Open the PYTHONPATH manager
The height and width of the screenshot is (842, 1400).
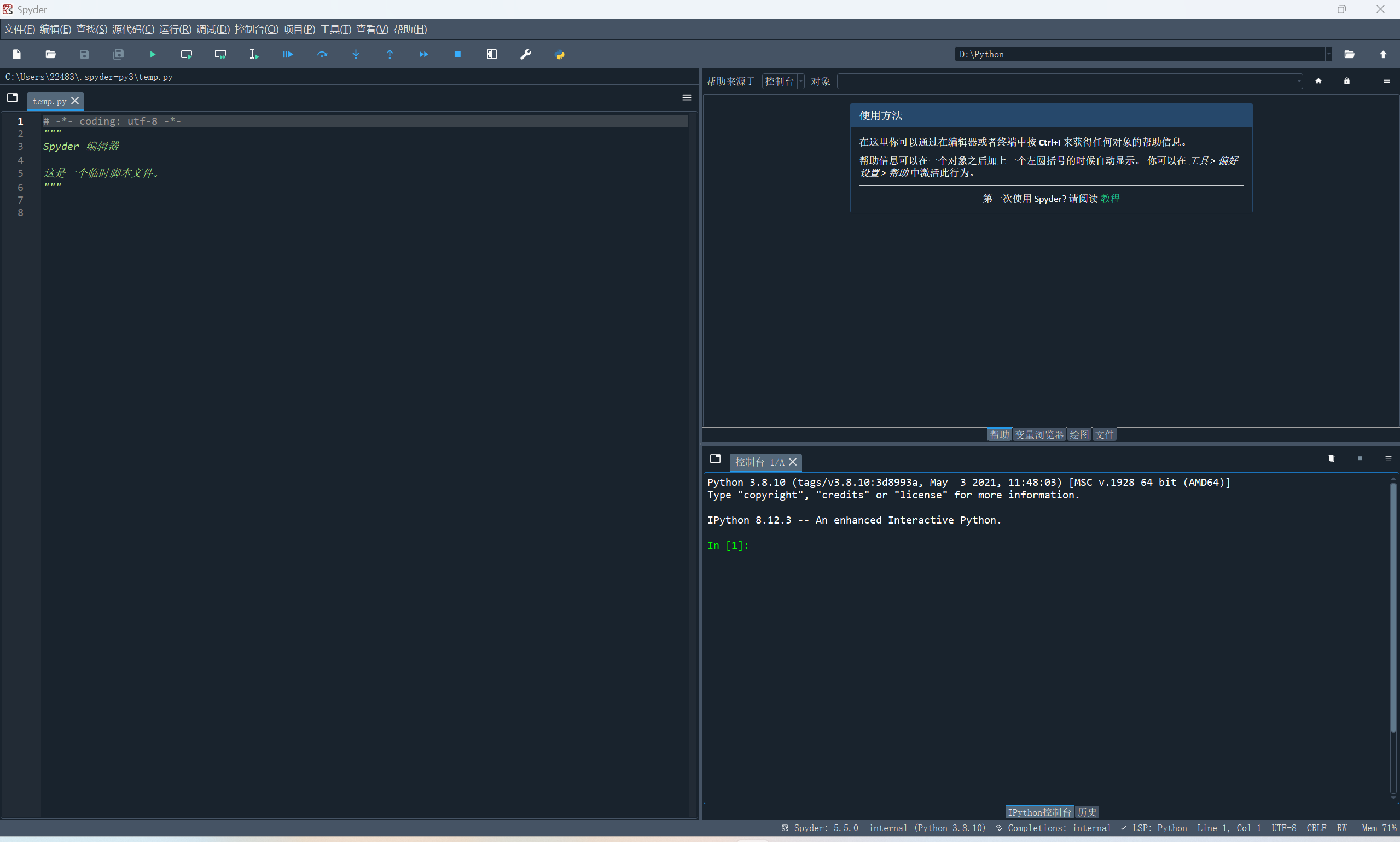point(559,54)
